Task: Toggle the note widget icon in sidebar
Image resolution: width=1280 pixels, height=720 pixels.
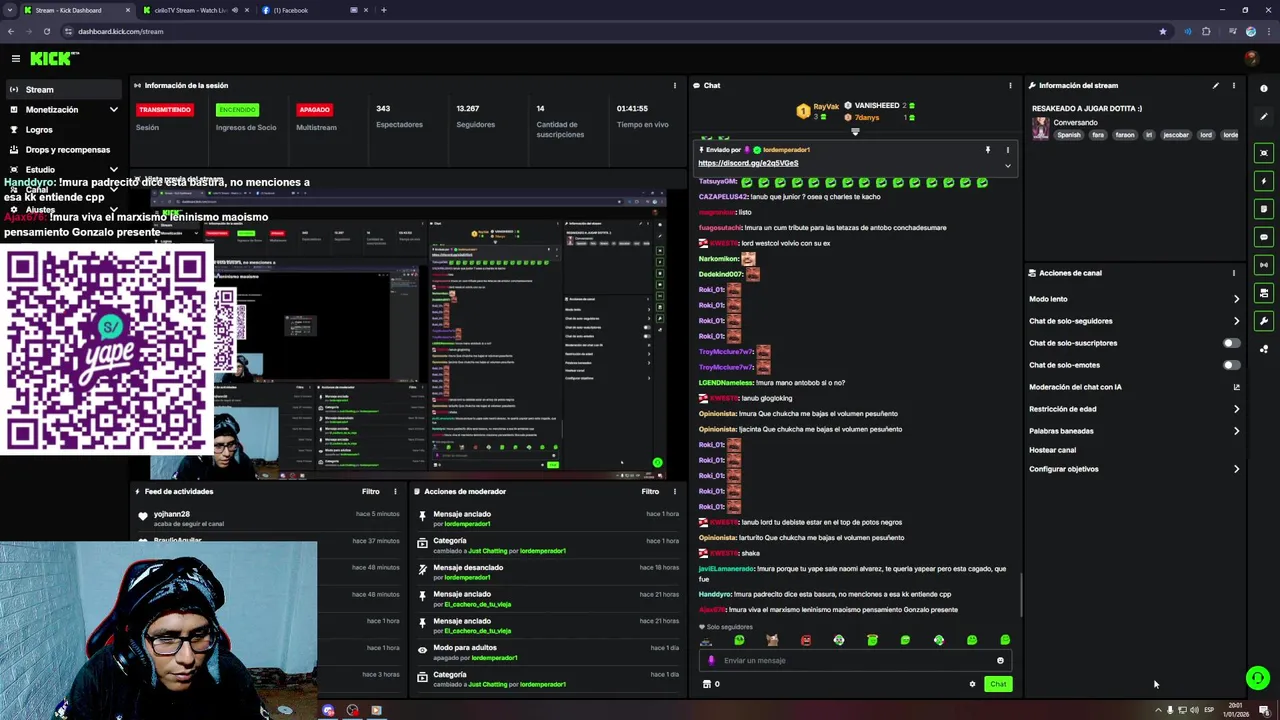Action: pos(1264,209)
